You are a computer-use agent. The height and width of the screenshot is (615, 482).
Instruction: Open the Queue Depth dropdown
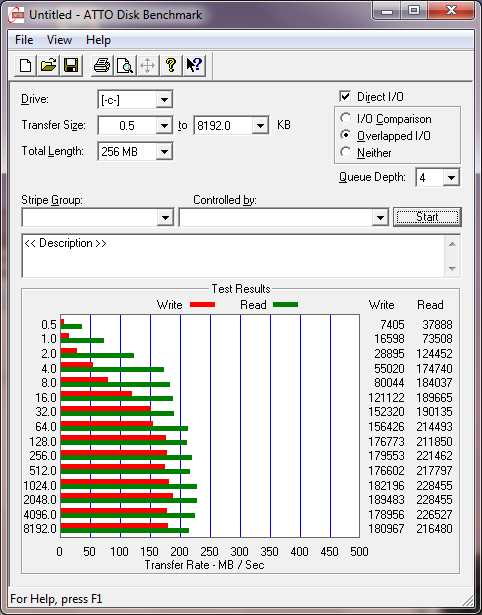[x=451, y=178]
